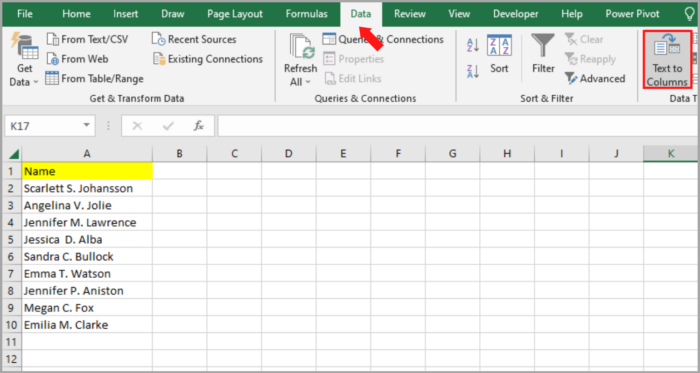
Task: Switch to the Page Layout tab
Action: [235, 14]
